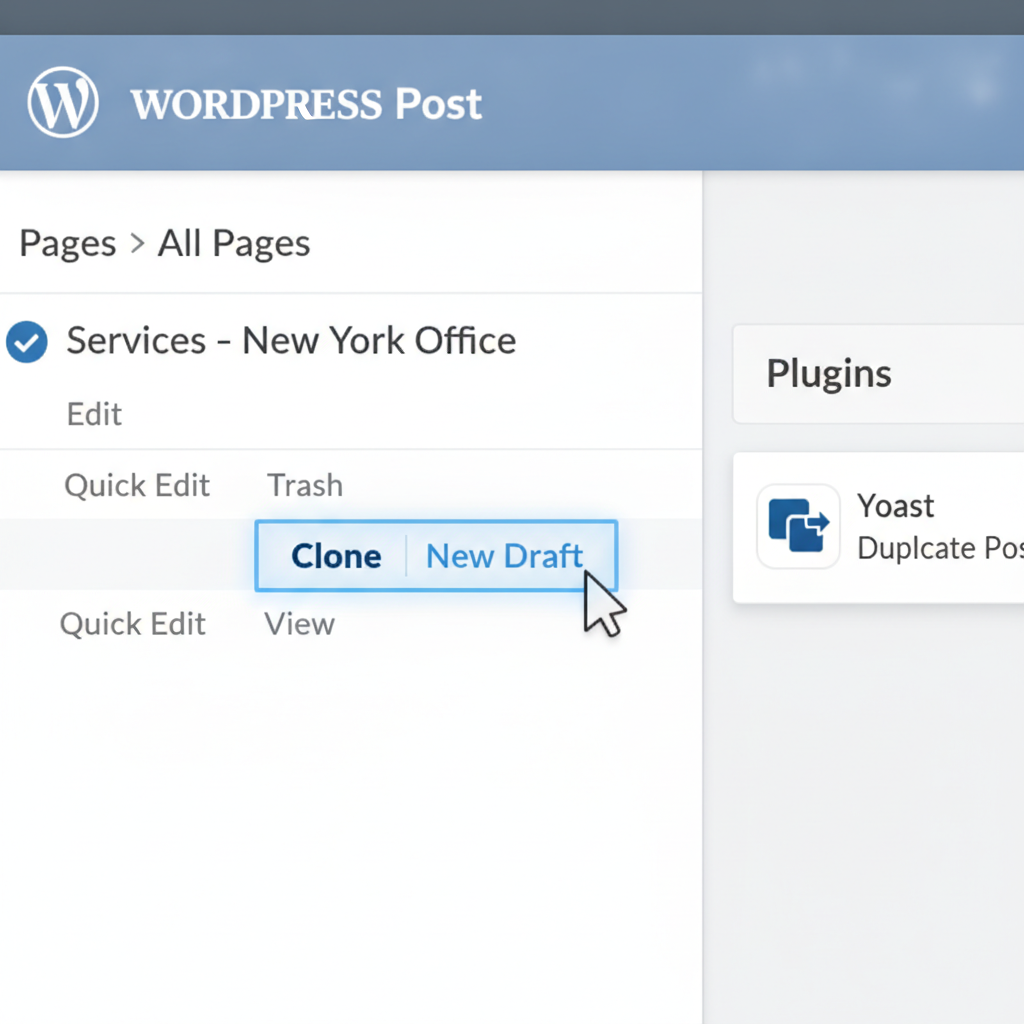The image size is (1024, 1024).
Task: Click Quick Edit next to Trash
Action: pyautogui.click(x=137, y=485)
